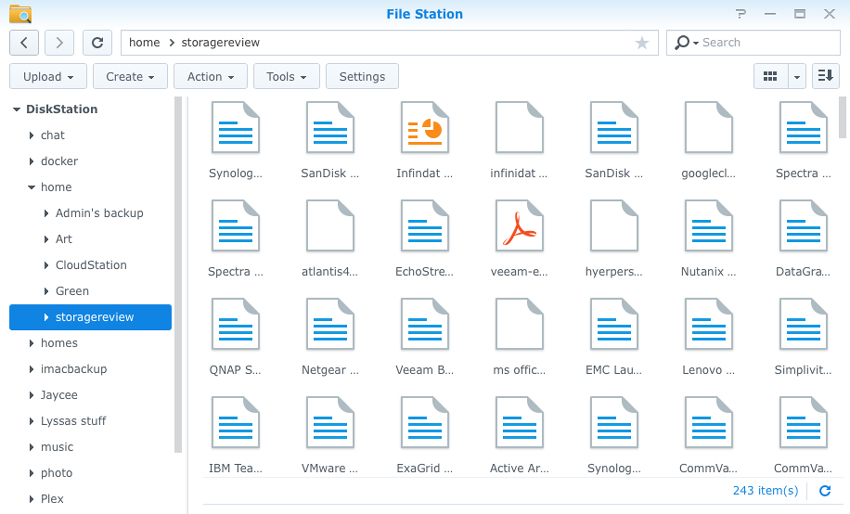Click the EMC Lau... file name label
This screenshot has width=850, height=514.
(614, 370)
